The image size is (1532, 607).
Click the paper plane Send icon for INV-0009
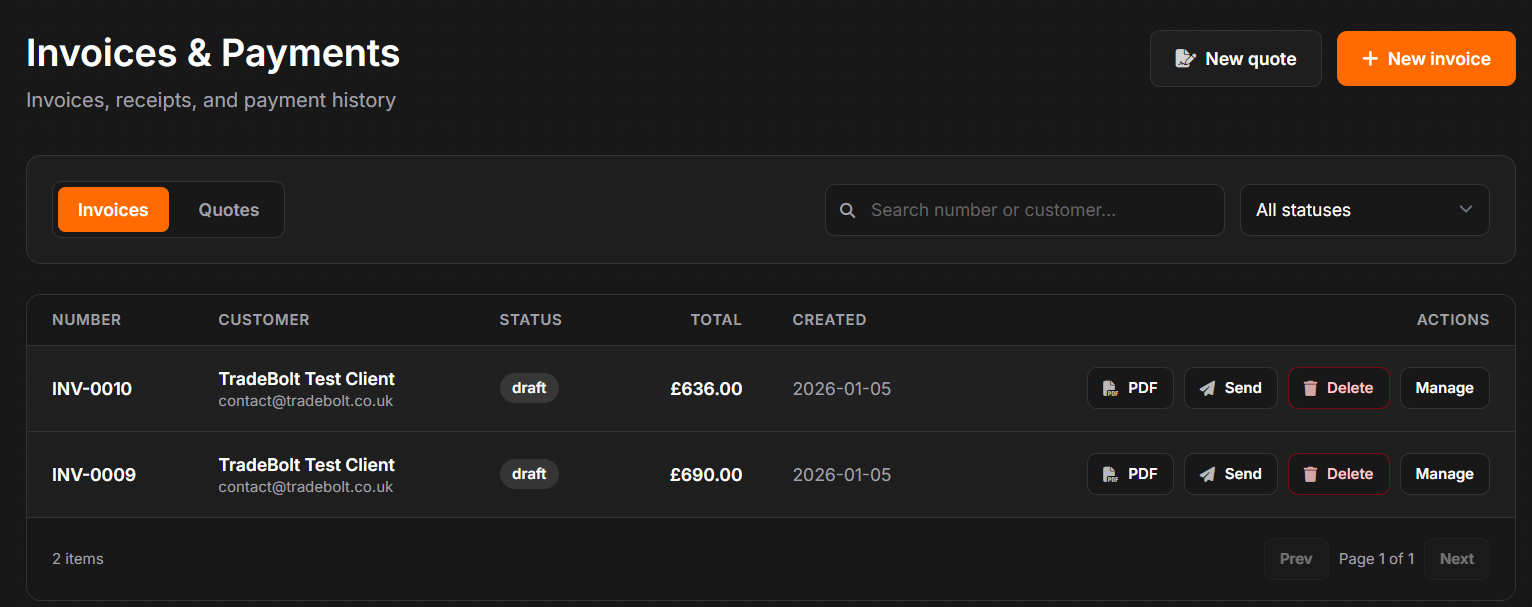[1208, 475]
